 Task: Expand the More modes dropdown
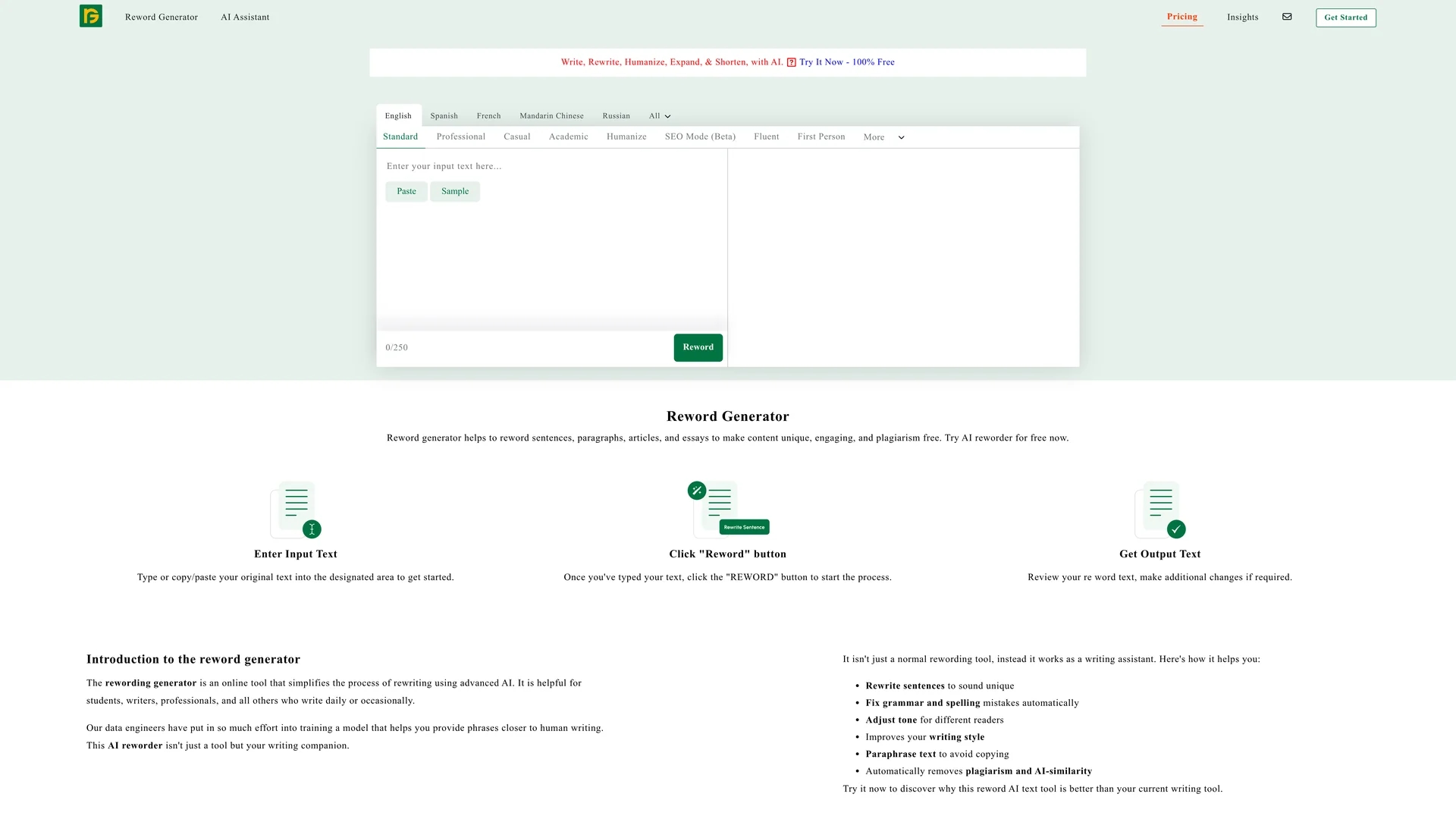tap(883, 137)
